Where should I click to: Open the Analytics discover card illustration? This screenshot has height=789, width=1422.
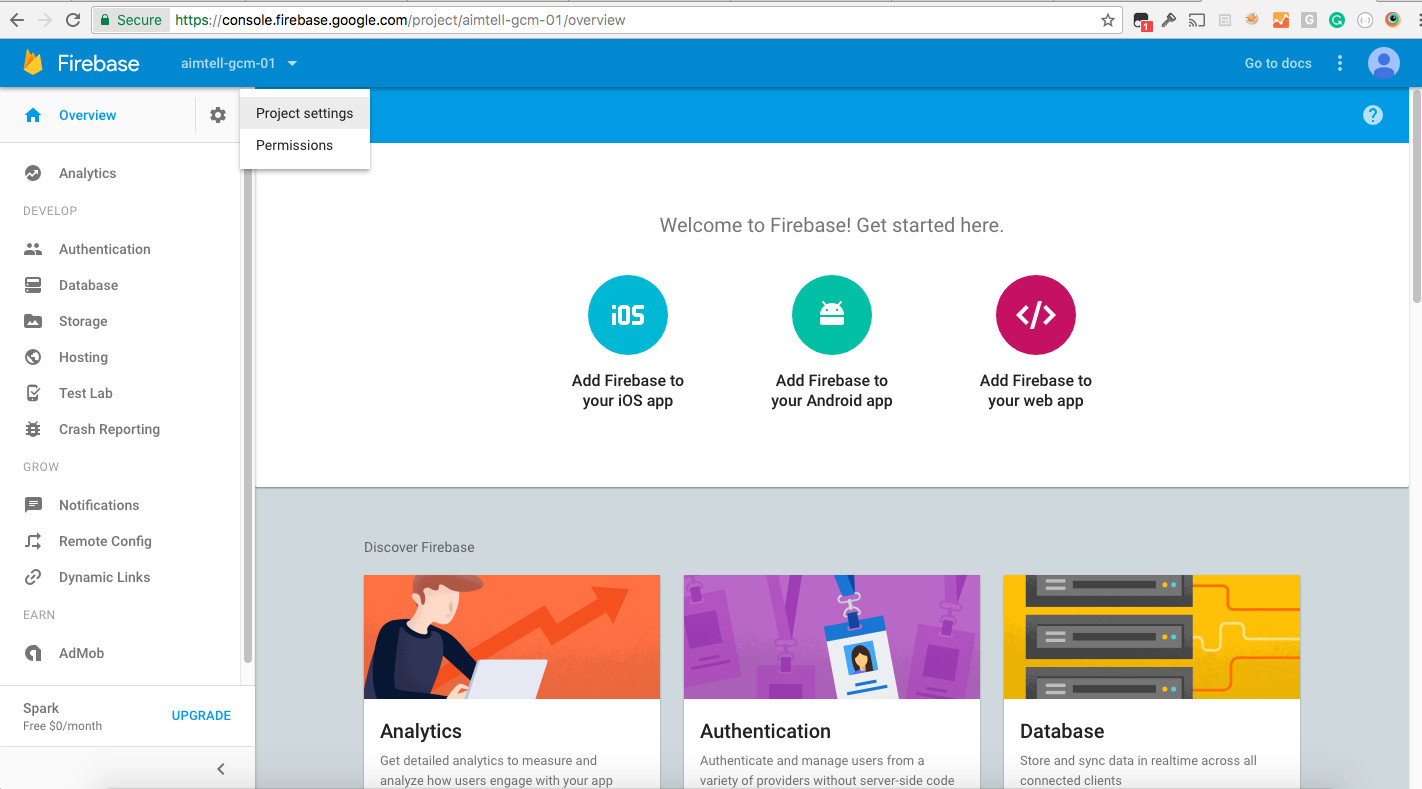[512, 637]
